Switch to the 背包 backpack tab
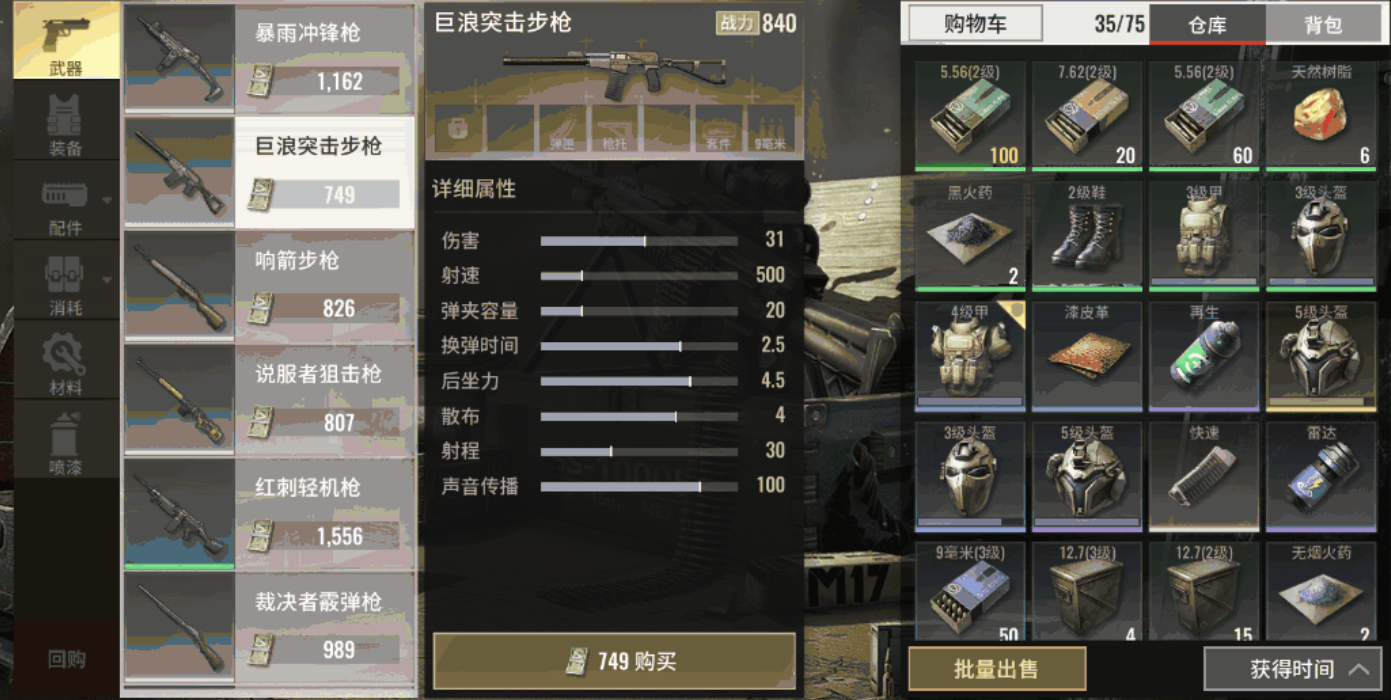The width and height of the screenshot is (1391, 700). click(x=1323, y=24)
